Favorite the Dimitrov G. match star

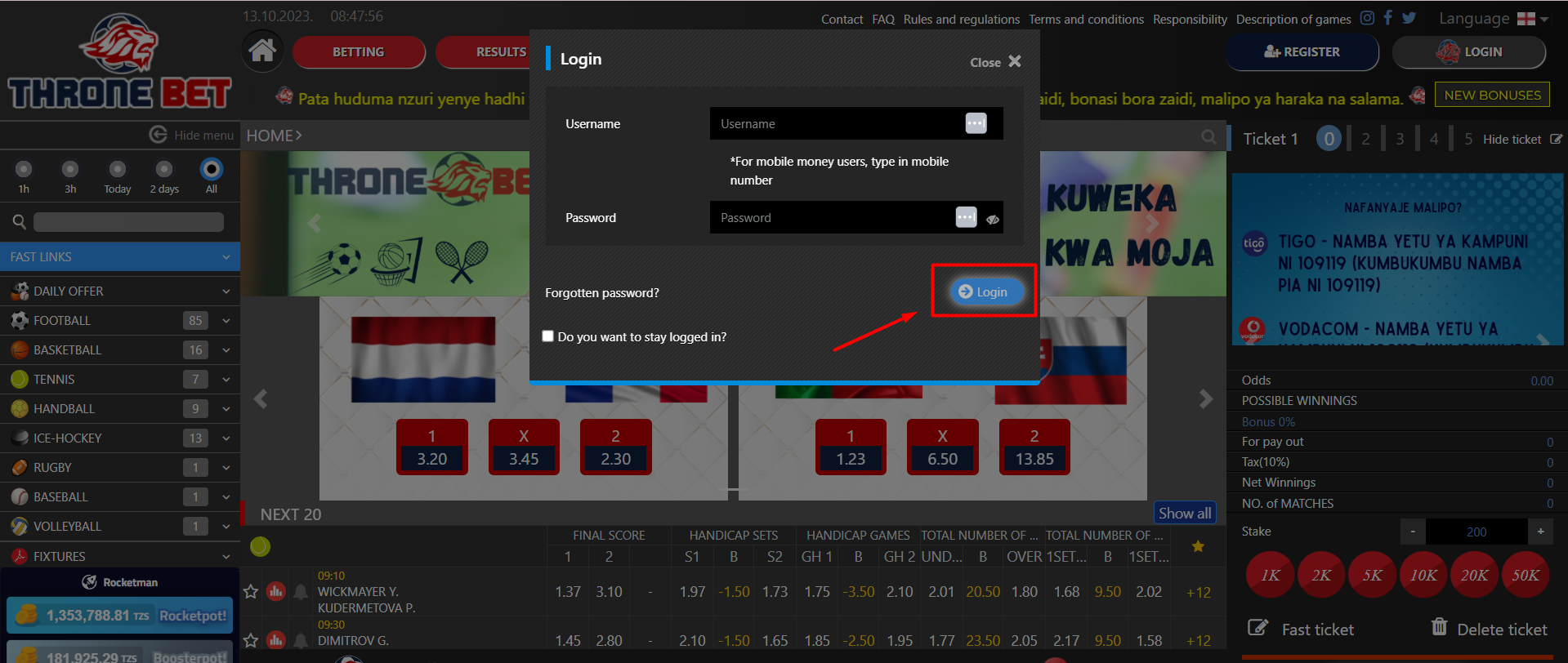[251, 640]
